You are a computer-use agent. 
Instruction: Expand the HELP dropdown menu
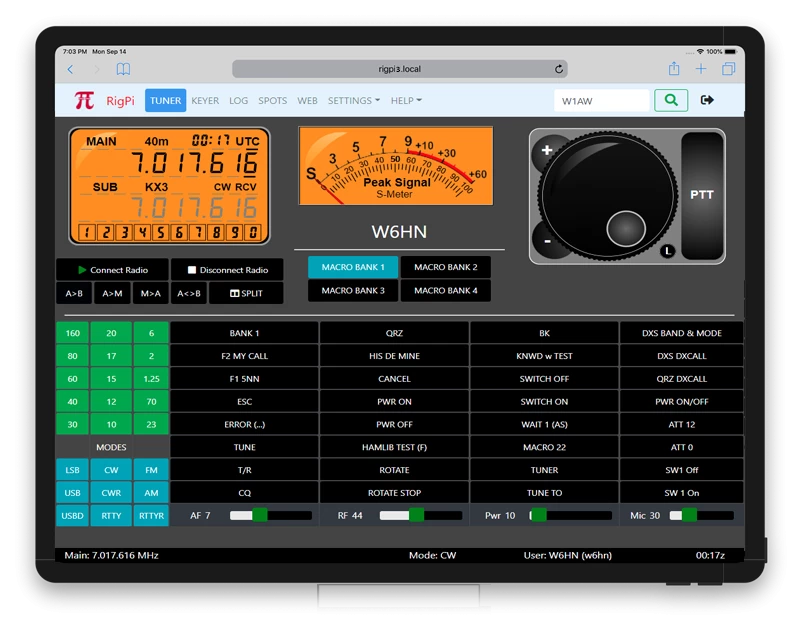[405, 101]
